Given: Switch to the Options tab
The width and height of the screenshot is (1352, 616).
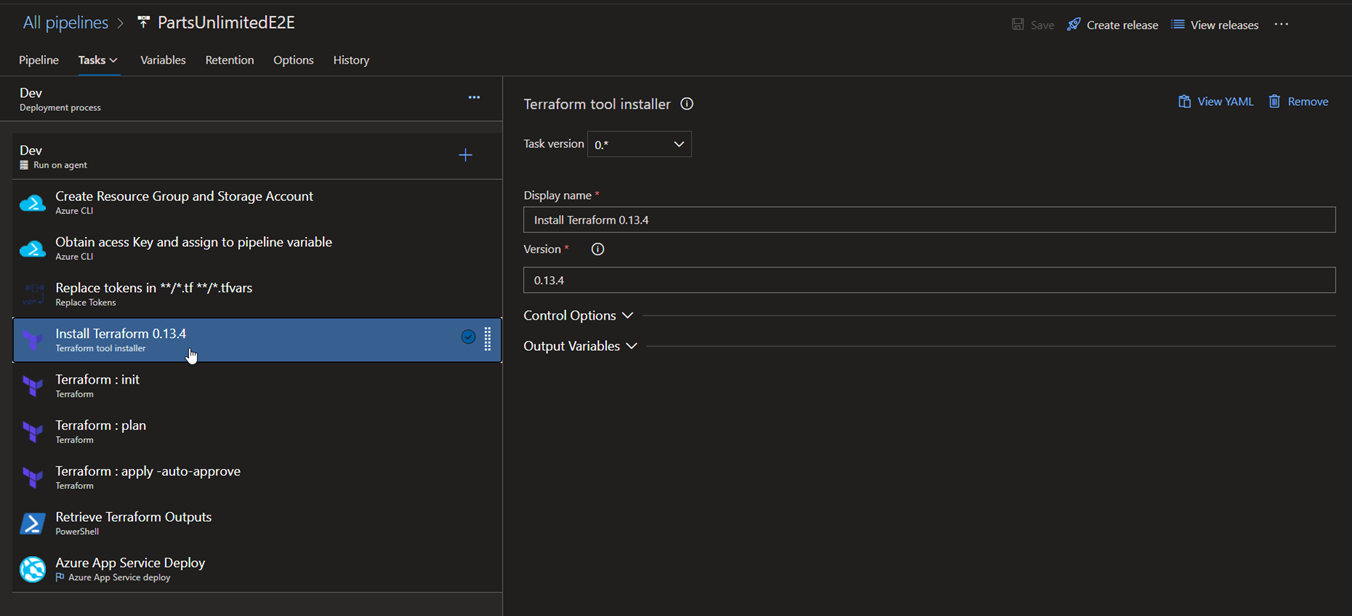Looking at the screenshot, I should [293, 60].
